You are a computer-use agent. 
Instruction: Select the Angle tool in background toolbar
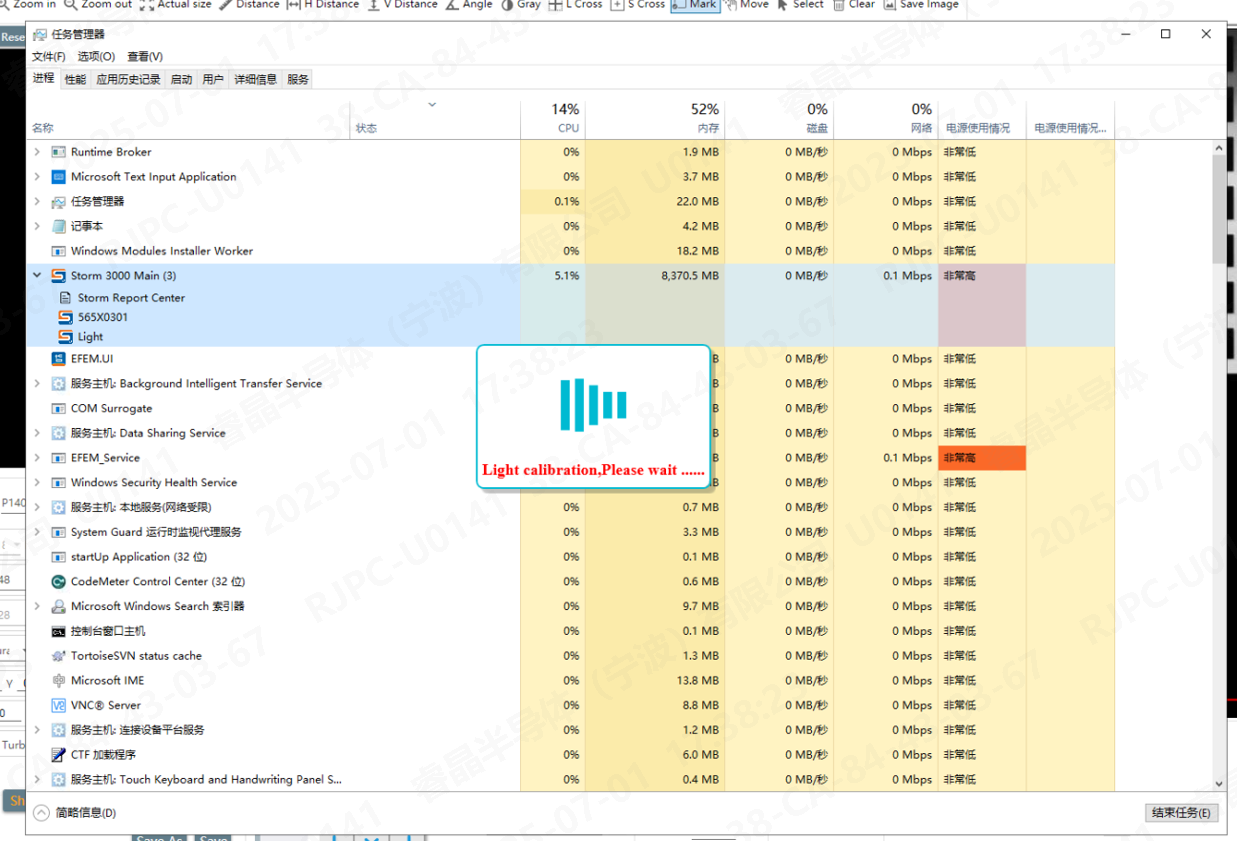pyautogui.click(x=470, y=4)
